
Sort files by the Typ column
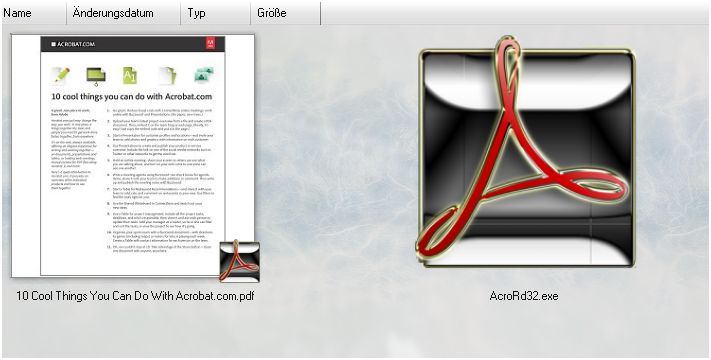pos(215,13)
